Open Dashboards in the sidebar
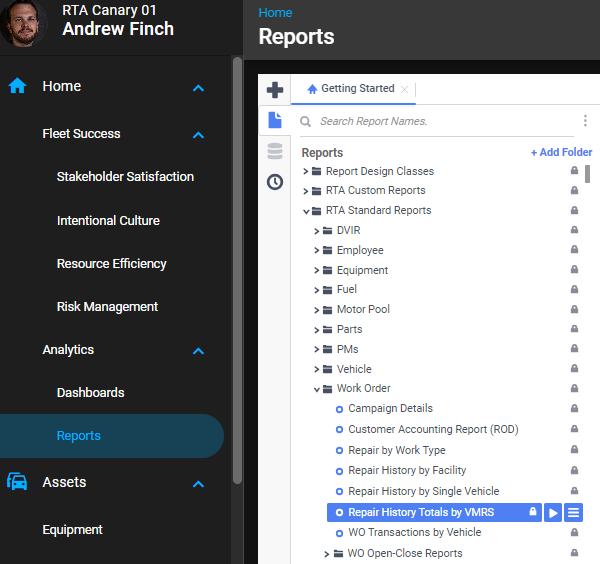Screen dimensions: 600x564 [91, 393]
